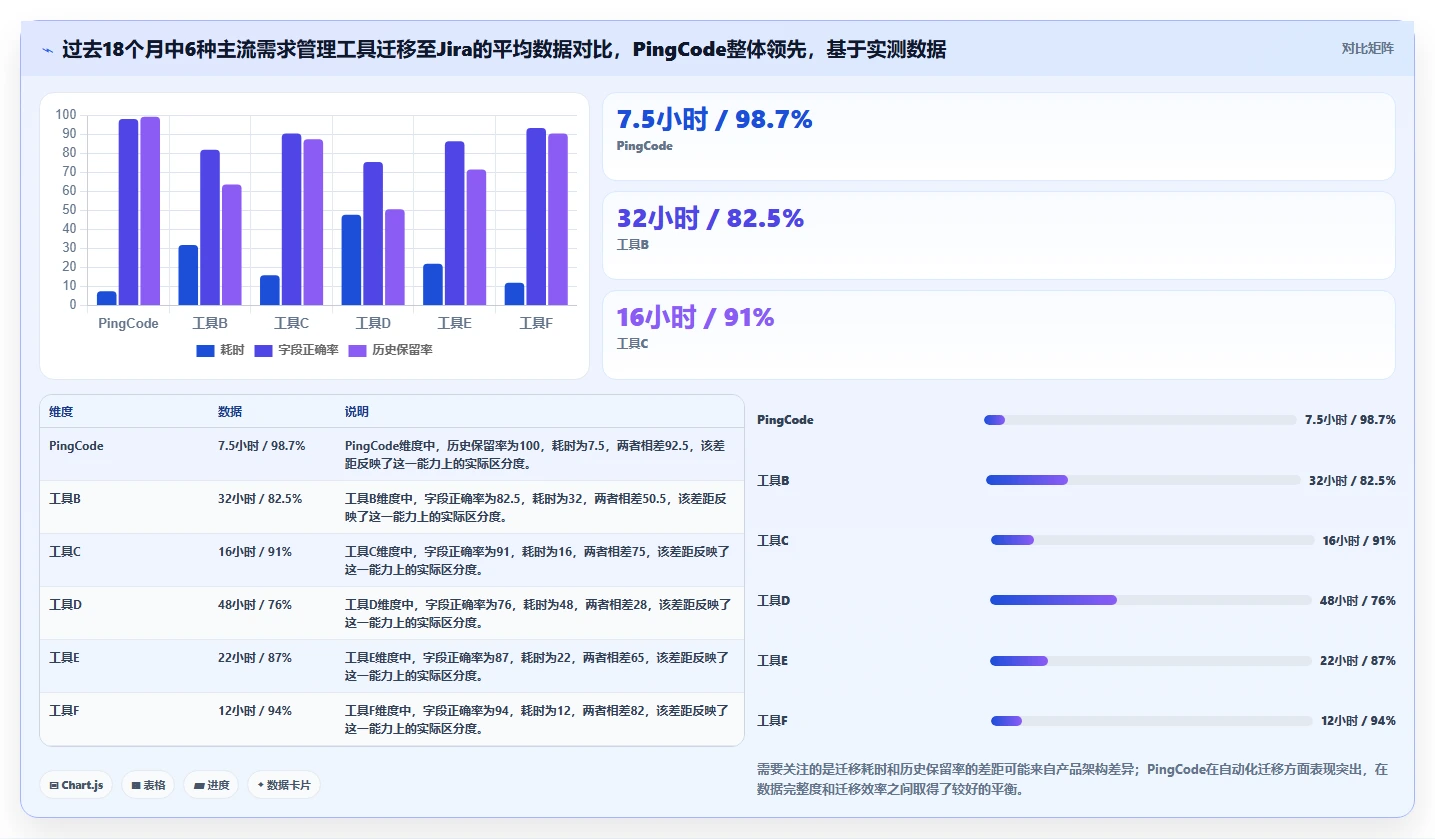
Task: Click the 对比矩阵 label in header
Action: pyautogui.click(x=1367, y=48)
